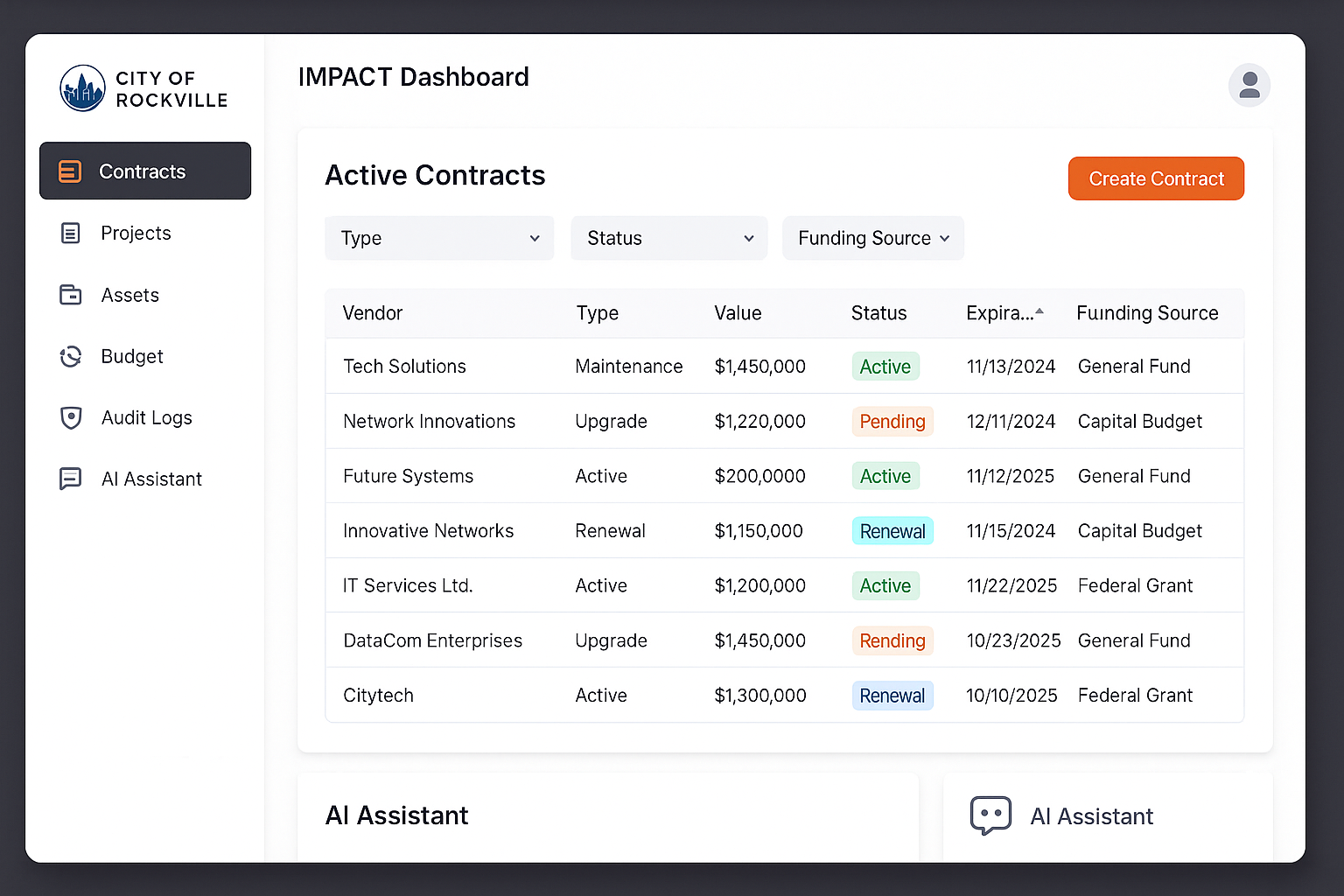Image resolution: width=1344 pixels, height=896 pixels.
Task: Click the Audit Logs shield icon
Action: (70, 417)
